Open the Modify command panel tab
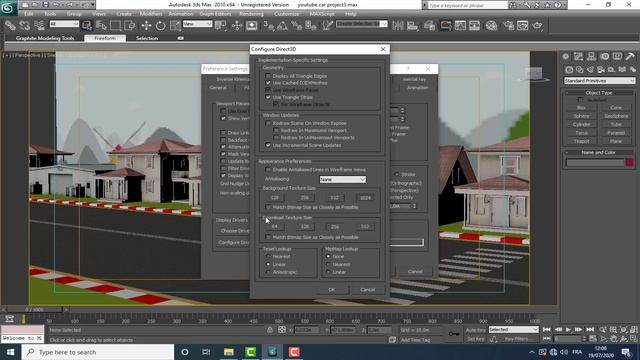Screen dimensions: 640x360 tap(578, 56)
